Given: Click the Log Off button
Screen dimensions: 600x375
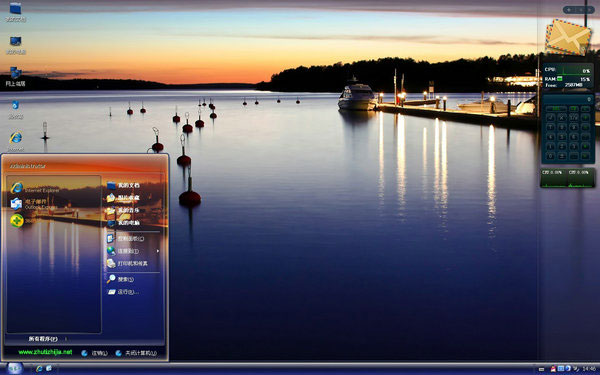Looking at the screenshot, I should [95, 353].
